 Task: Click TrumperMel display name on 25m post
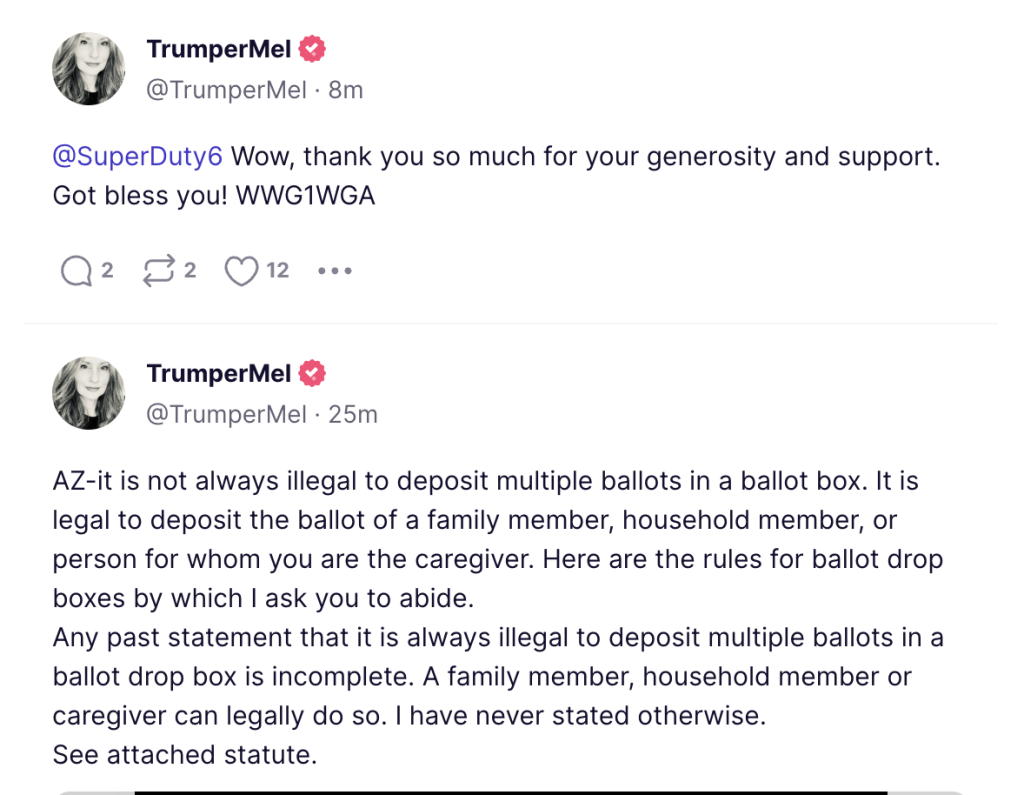tap(218, 374)
